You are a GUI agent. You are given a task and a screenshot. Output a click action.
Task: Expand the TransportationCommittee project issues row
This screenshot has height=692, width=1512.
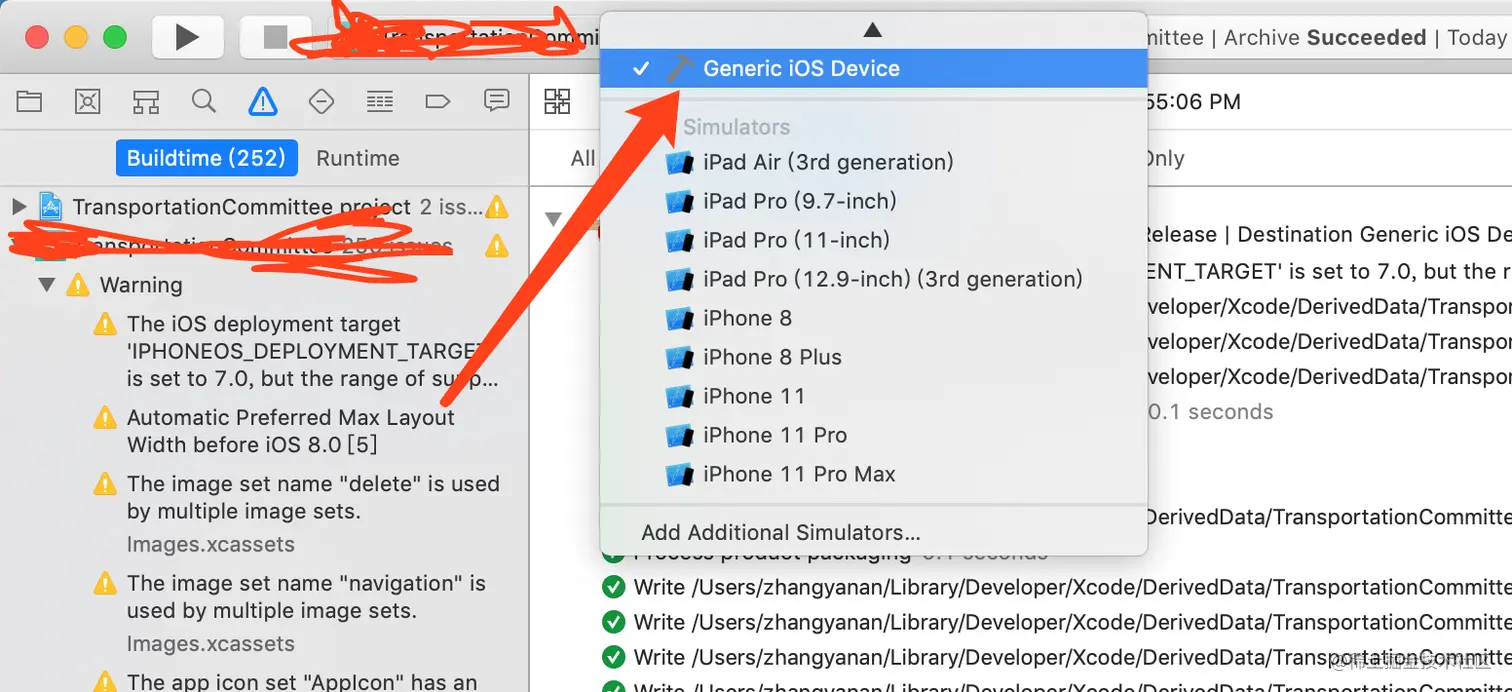pos(18,207)
